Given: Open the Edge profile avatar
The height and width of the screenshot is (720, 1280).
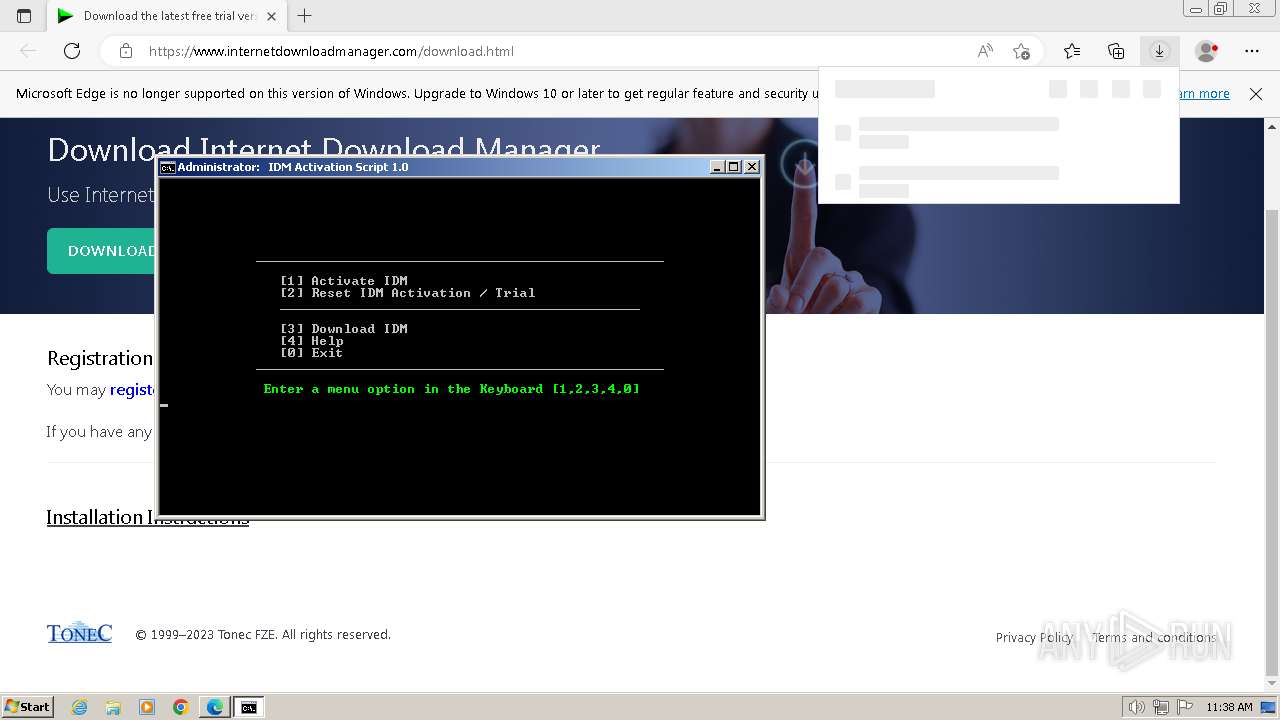Looking at the screenshot, I should [x=1207, y=51].
